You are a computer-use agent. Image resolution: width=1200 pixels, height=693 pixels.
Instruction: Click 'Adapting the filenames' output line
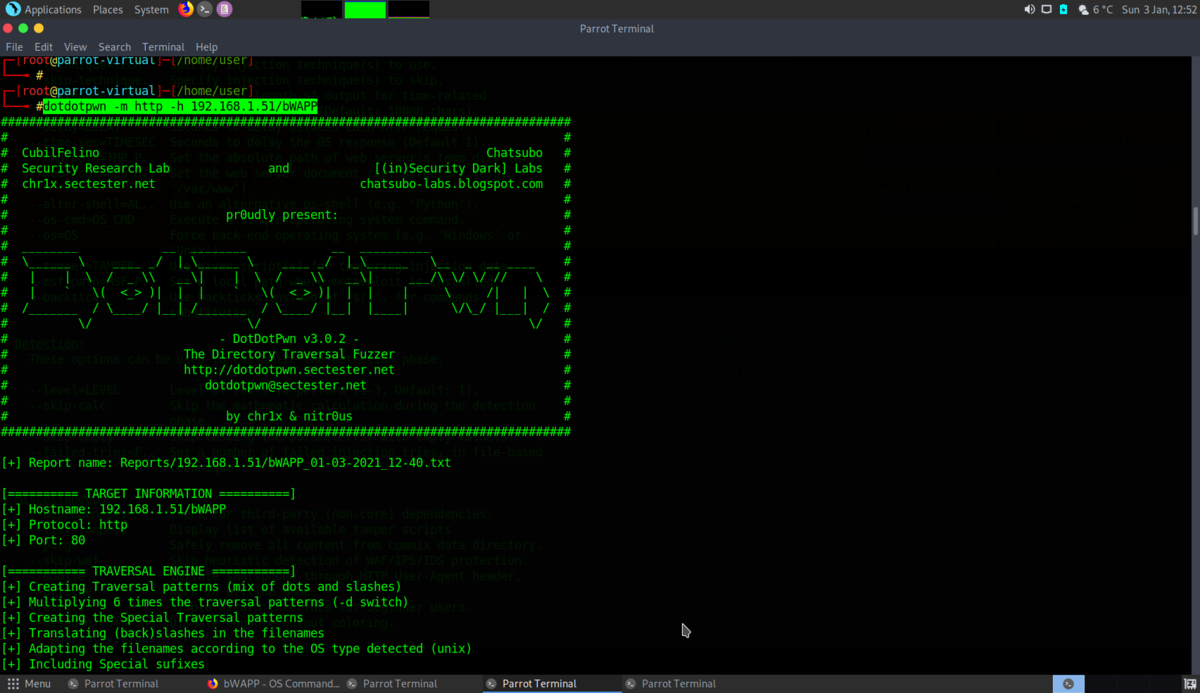click(x=237, y=649)
